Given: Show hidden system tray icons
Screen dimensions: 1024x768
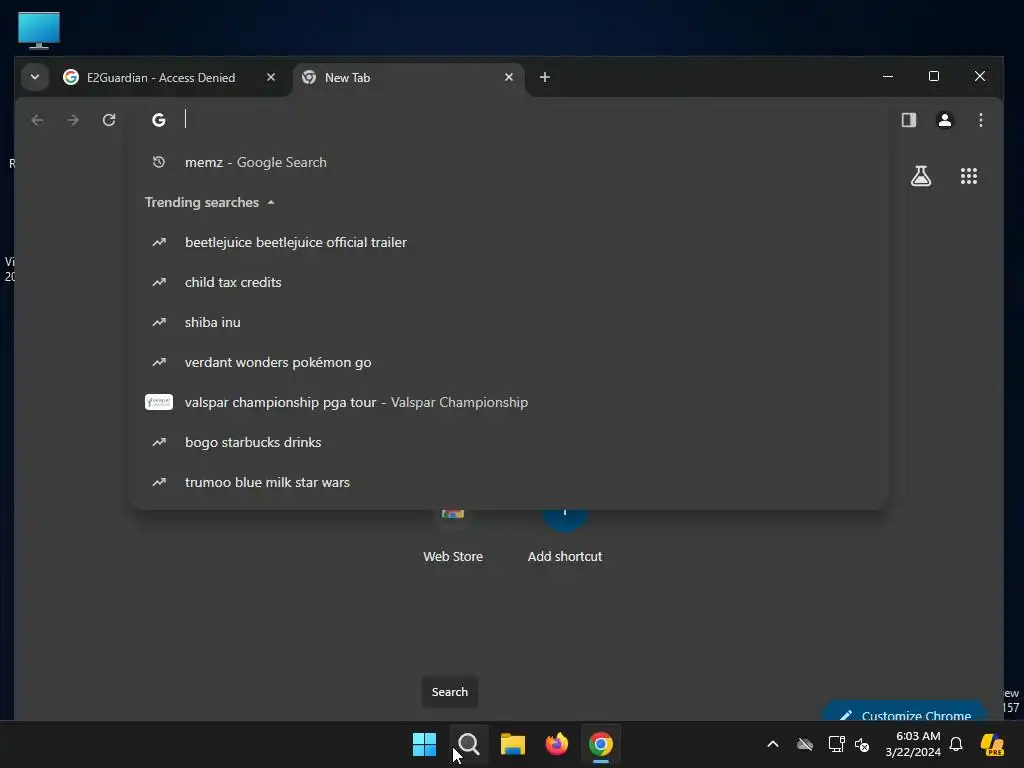Looking at the screenshot, I should (x=773, y=744).
